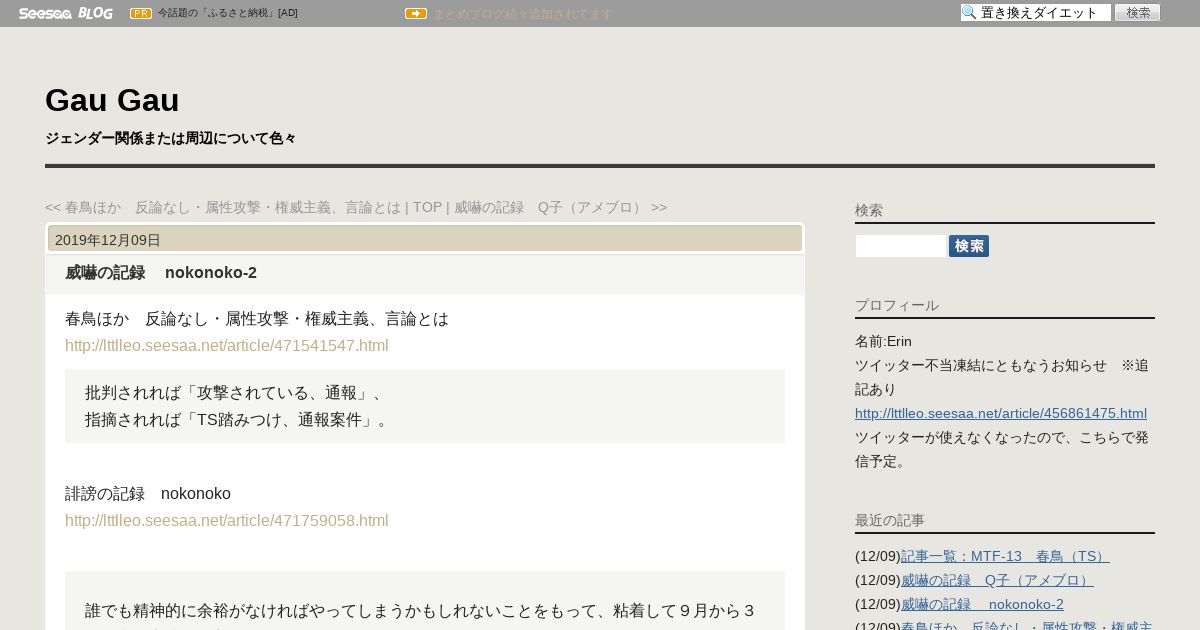Select the sidebar 検索 heading
The width and height of the screenshot is (1200, 630).
point(869,210)
